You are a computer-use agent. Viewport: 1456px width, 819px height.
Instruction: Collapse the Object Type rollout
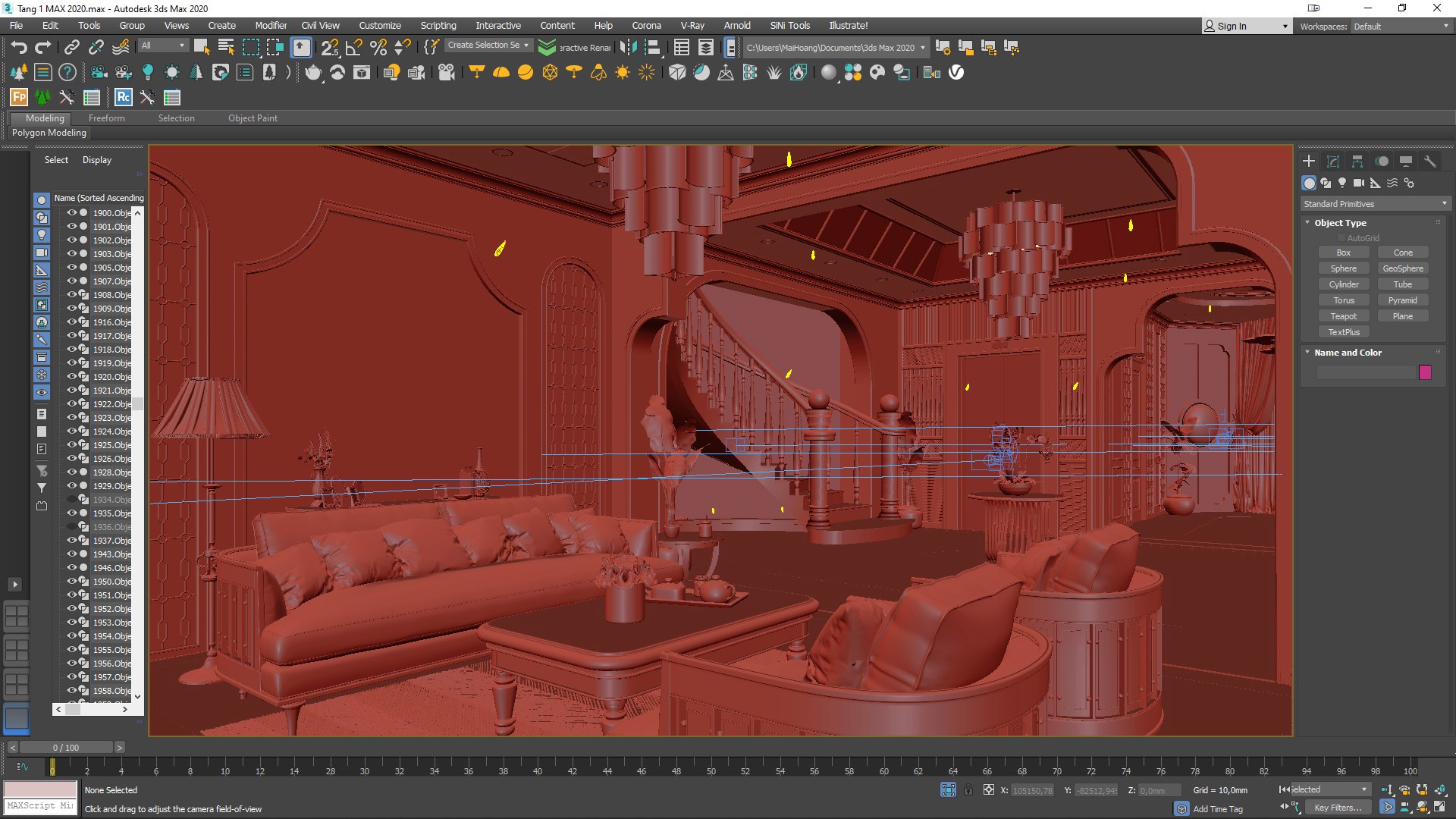point(1339,223)
